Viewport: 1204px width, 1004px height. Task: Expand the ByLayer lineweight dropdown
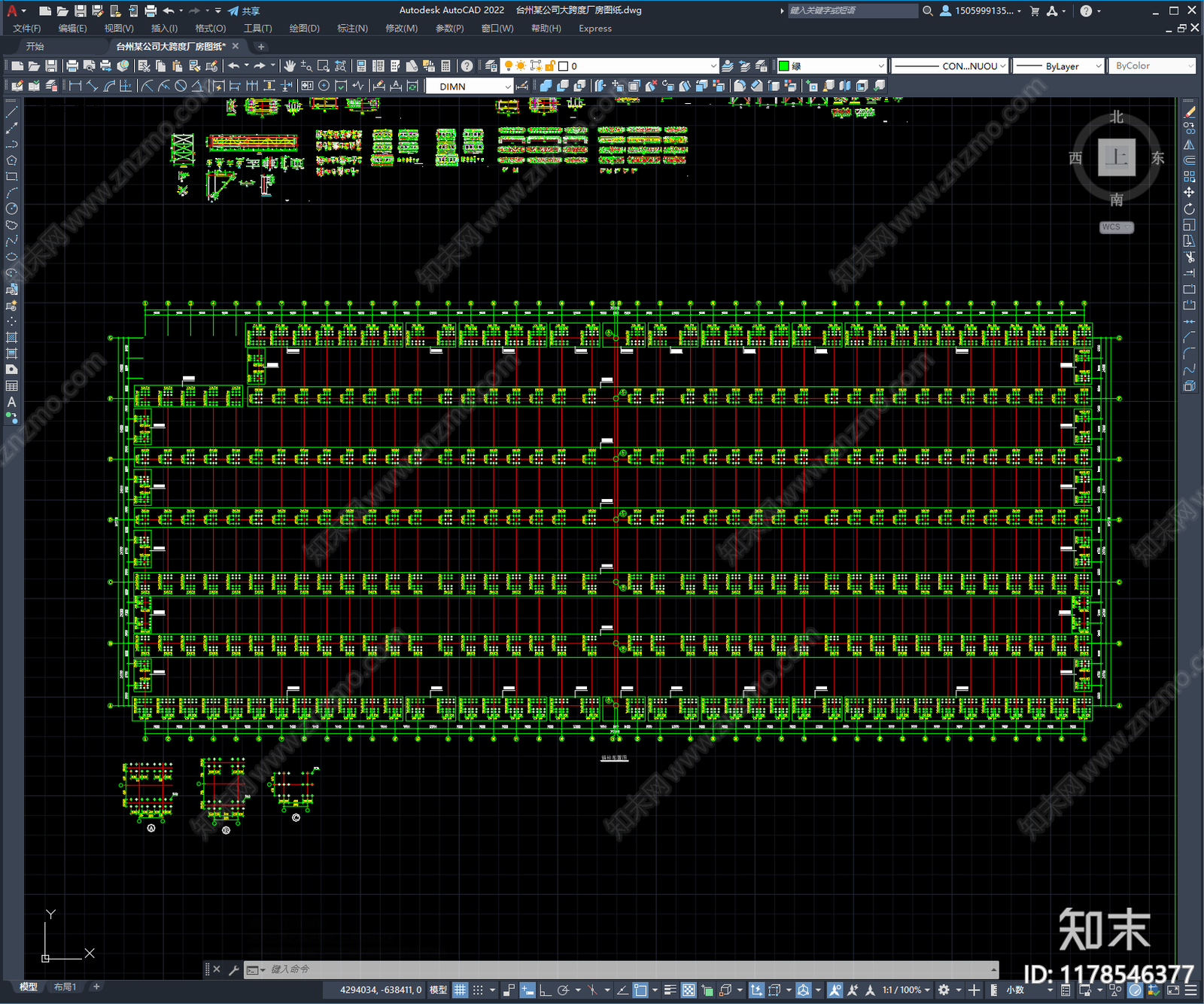pyautogui.click(x=1058, y=66)
